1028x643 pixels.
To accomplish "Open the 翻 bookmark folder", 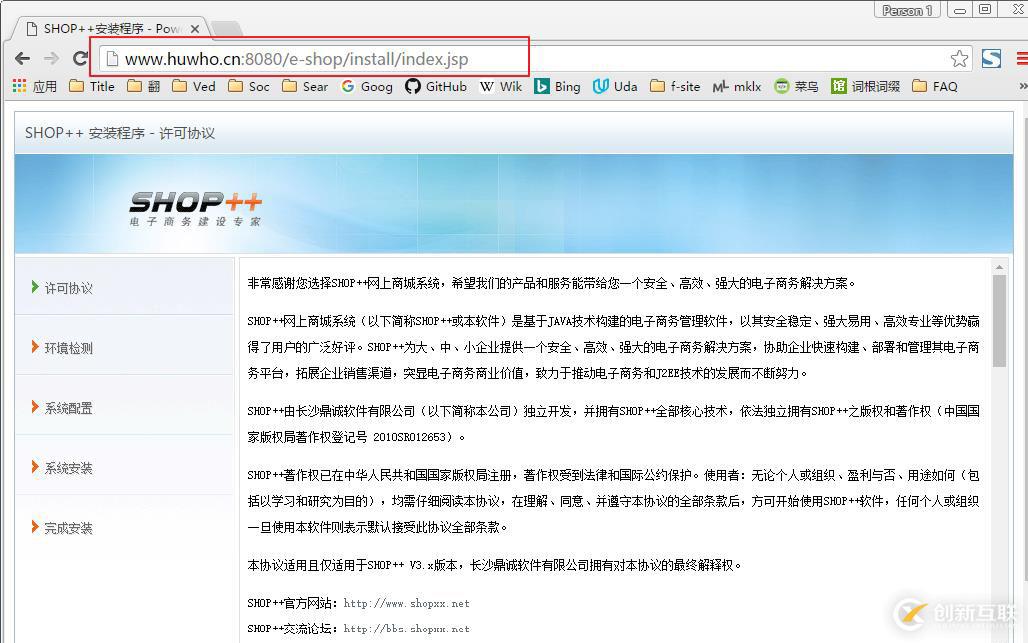I will pyautogui.click(x=144, y=86).
